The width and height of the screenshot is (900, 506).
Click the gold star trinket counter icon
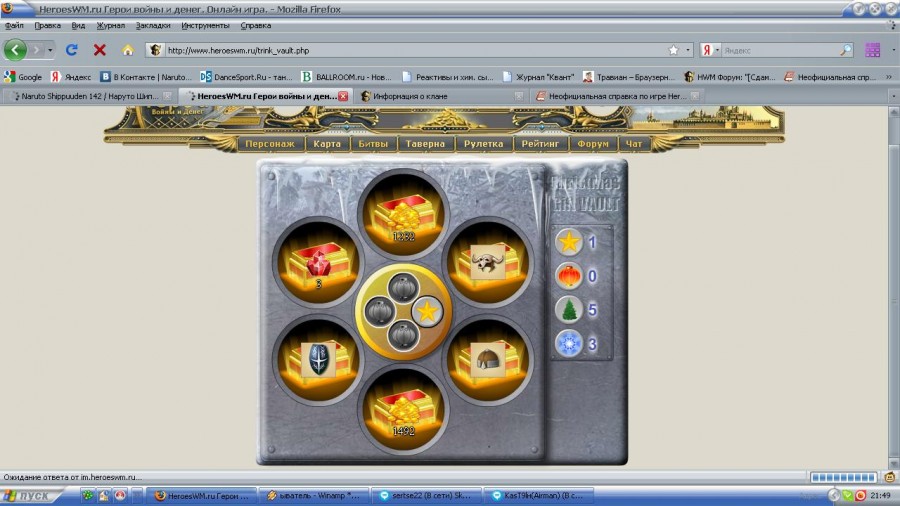(x=569, y=242)
